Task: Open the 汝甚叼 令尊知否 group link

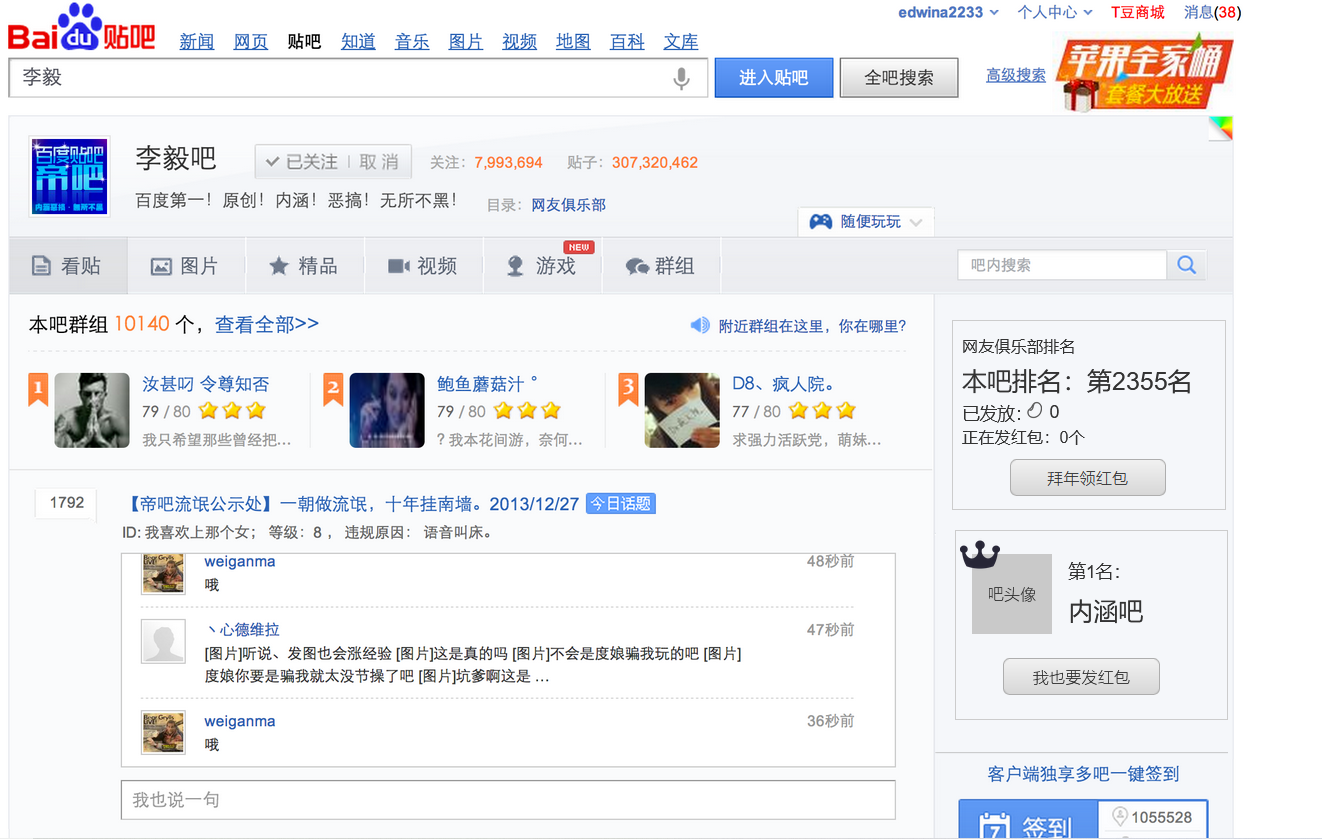Action: 206,384
